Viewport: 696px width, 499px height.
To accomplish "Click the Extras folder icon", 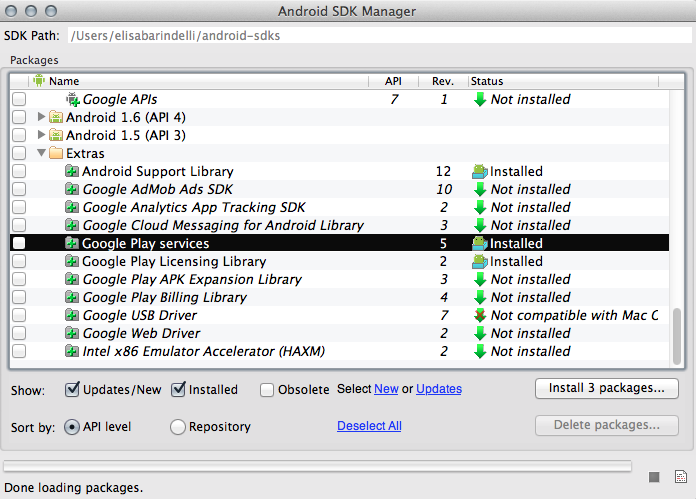I will coord(55,153).
